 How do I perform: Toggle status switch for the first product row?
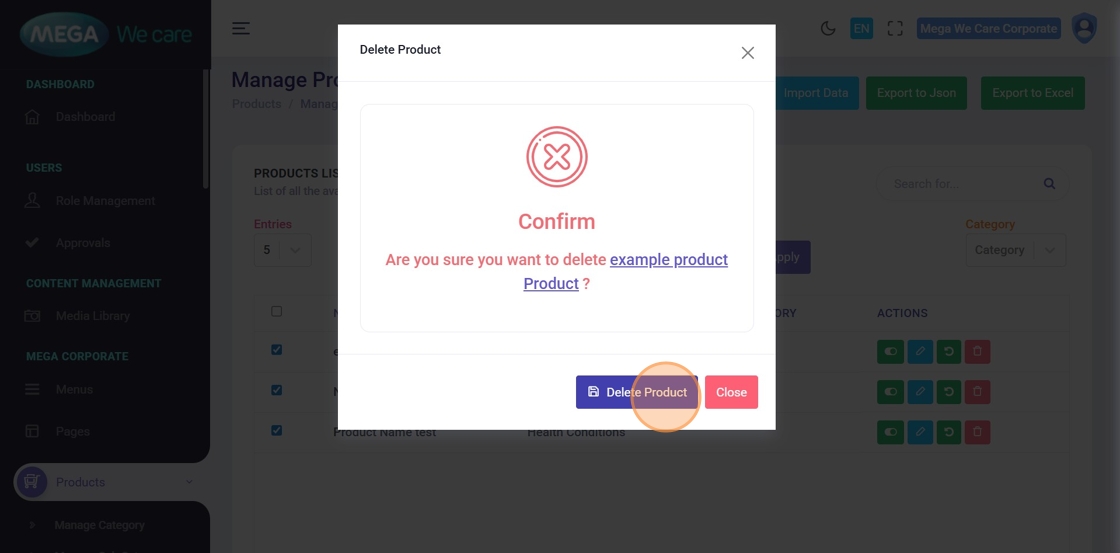coord(889,352)
